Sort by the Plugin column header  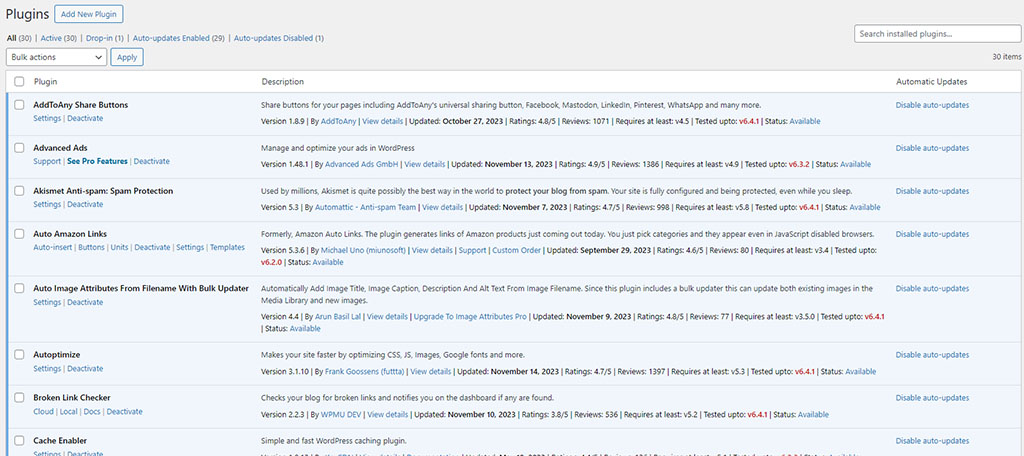click(46, 82)
